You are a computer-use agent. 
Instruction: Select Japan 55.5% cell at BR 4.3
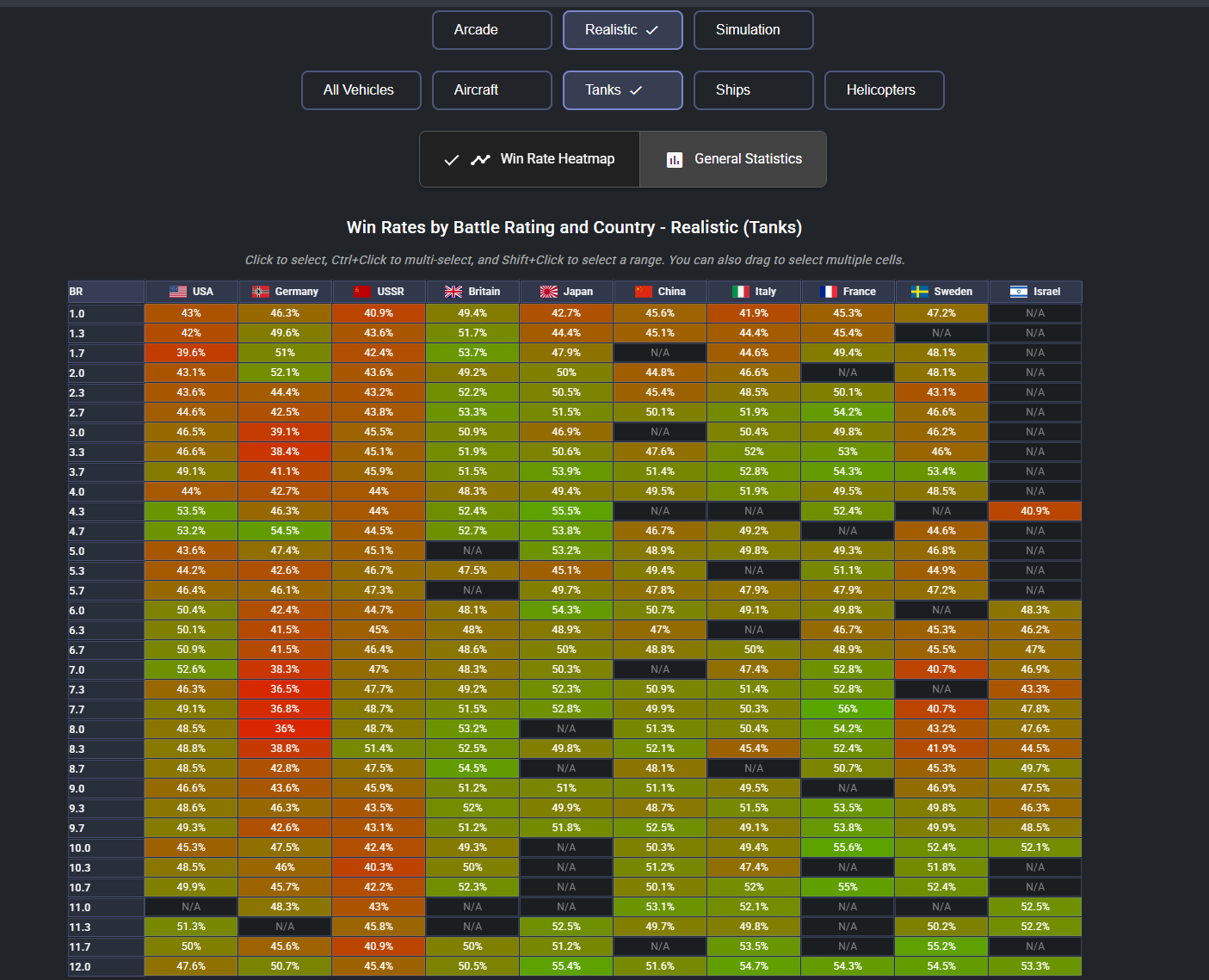tap(566, 511)
